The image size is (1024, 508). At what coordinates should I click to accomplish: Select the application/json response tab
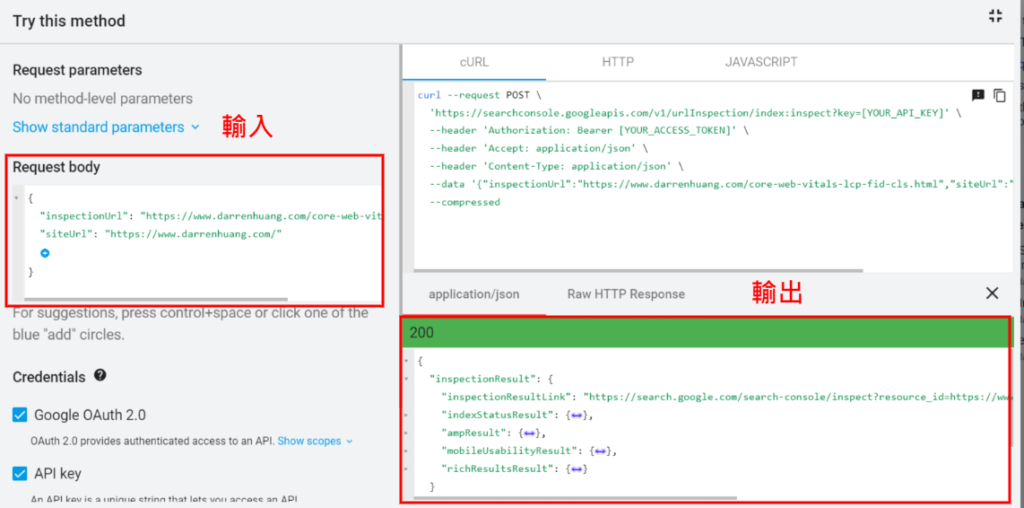tap(474, 294)
